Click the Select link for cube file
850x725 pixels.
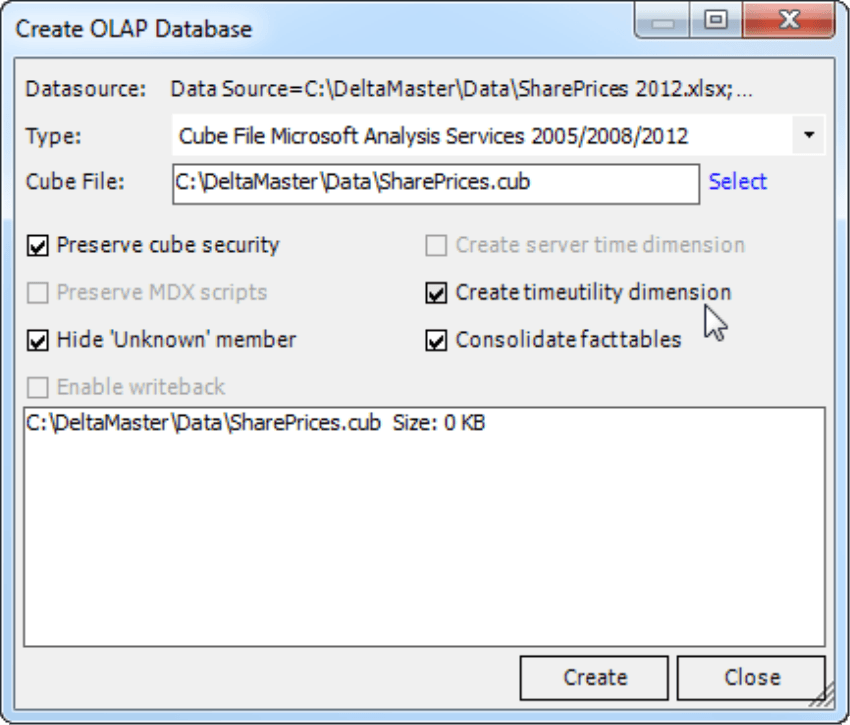pos(738,182)
